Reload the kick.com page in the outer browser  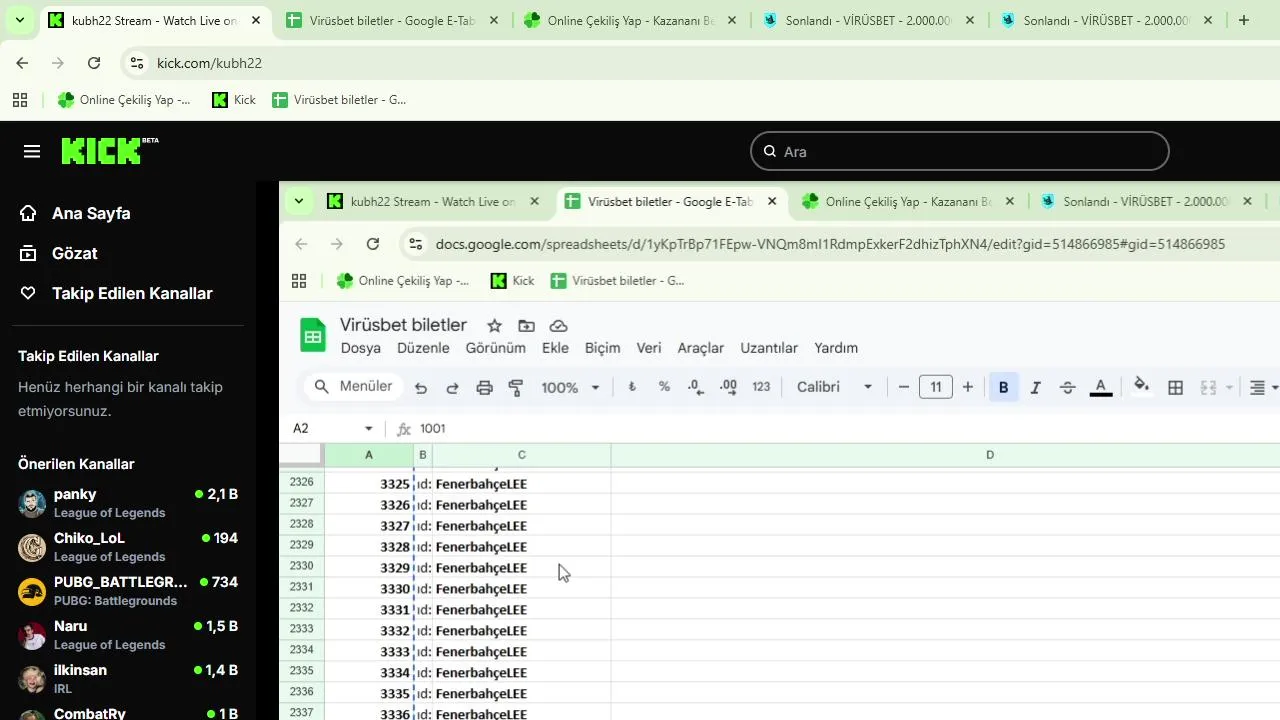tap(94, 63)
